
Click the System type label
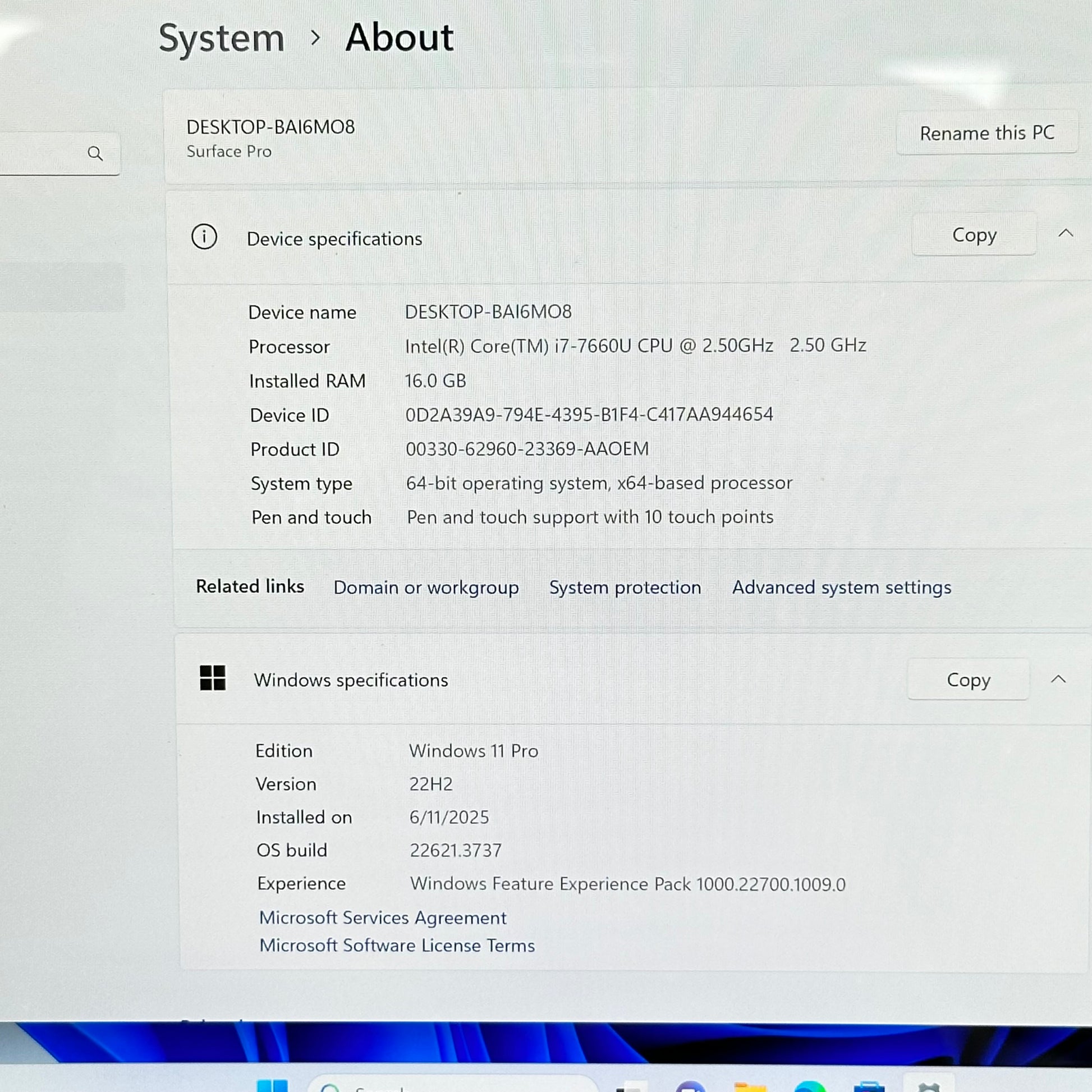[x=301, y=484]
